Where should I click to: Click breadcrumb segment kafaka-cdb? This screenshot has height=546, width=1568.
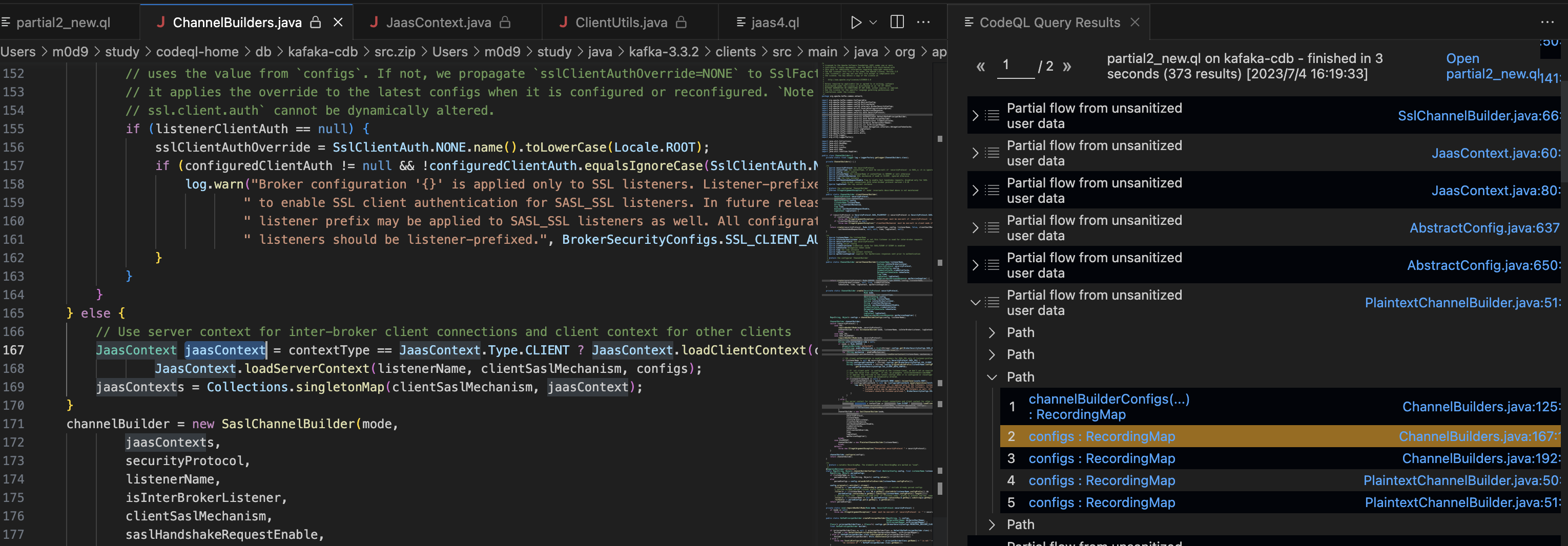(323, 52)
